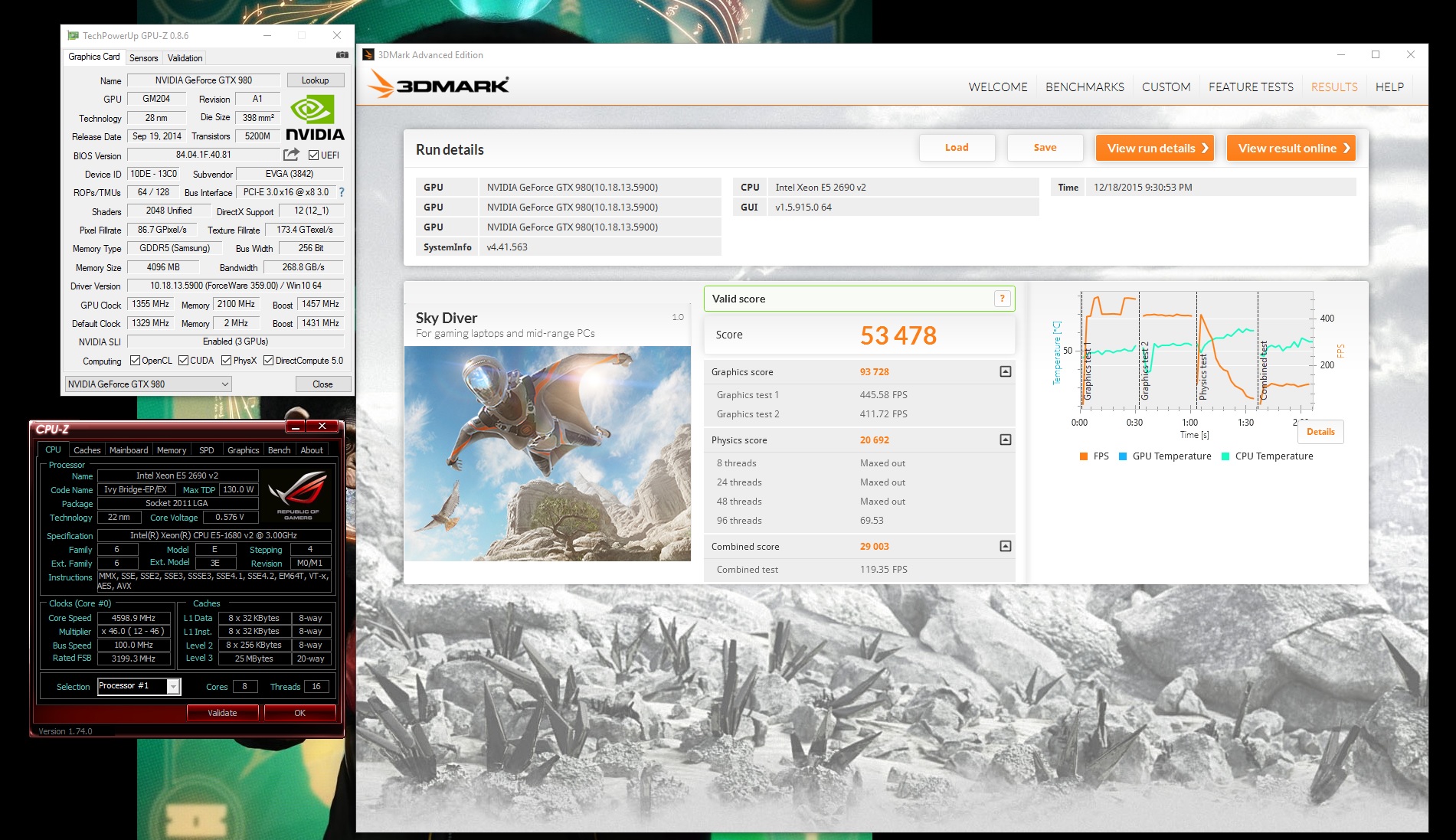Toggle the OpenCL checkbox

(x=135, y=361)
